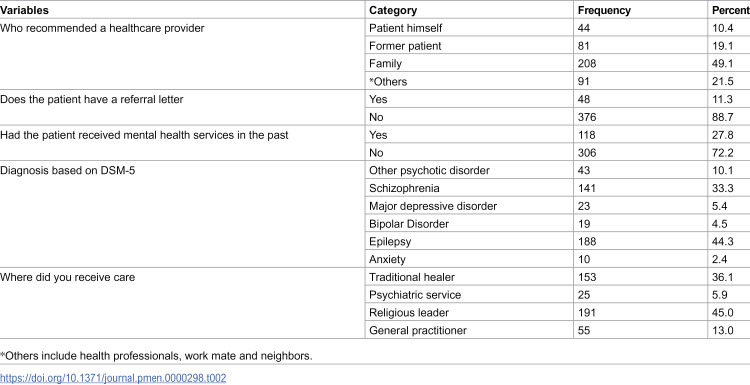Viewport: 750px width, 385px height.
Task: Select the 'General practitioner' cell
Action: coord(469,330)
